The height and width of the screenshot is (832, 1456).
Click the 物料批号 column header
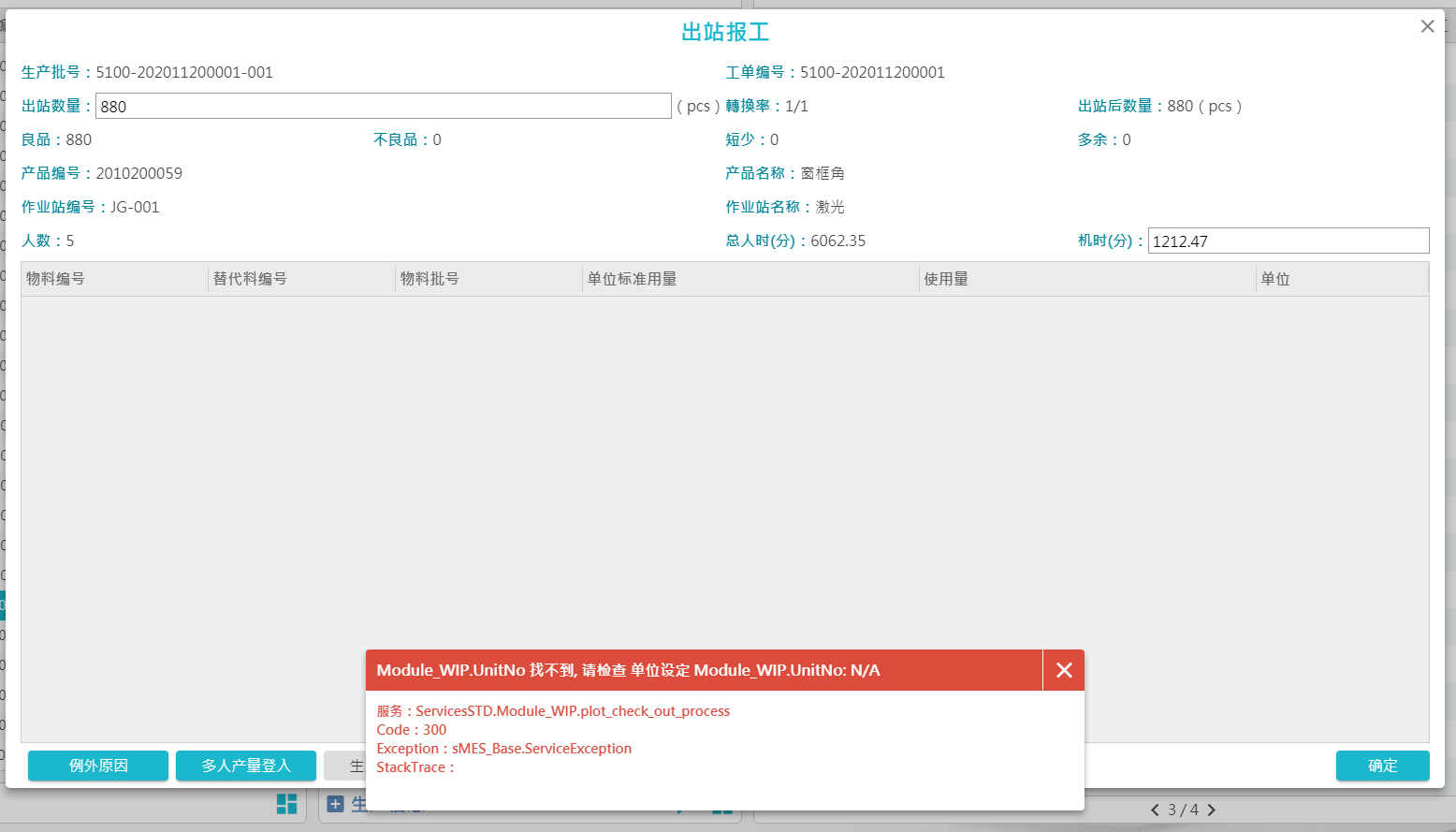coord(488,279)
